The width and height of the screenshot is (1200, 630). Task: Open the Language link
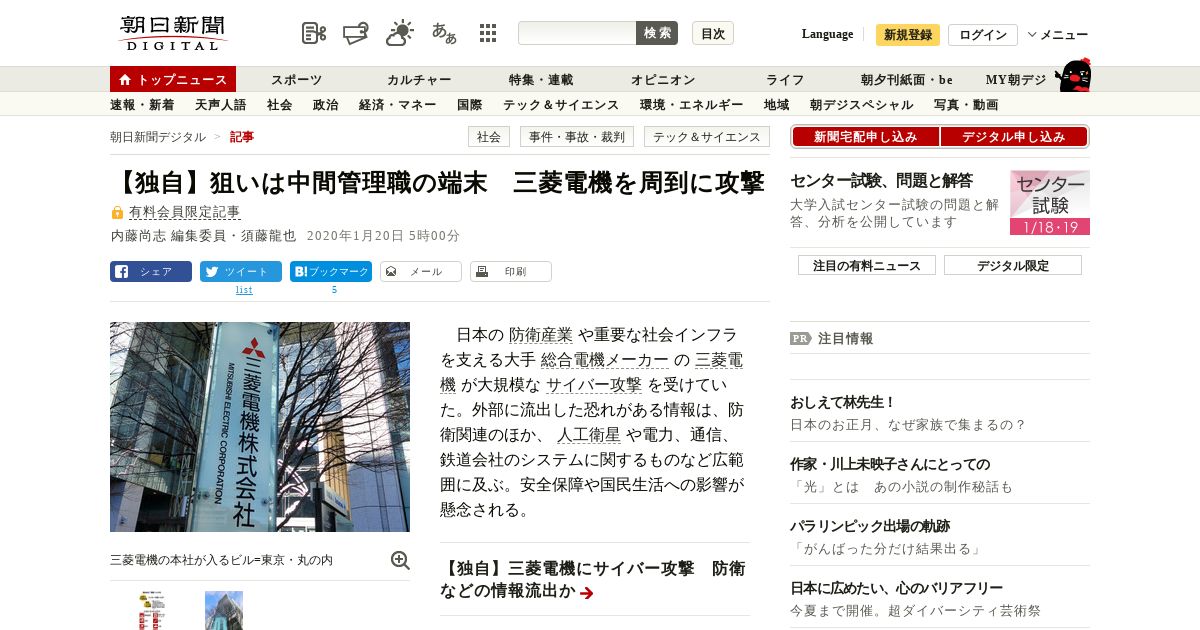[827, 34]
